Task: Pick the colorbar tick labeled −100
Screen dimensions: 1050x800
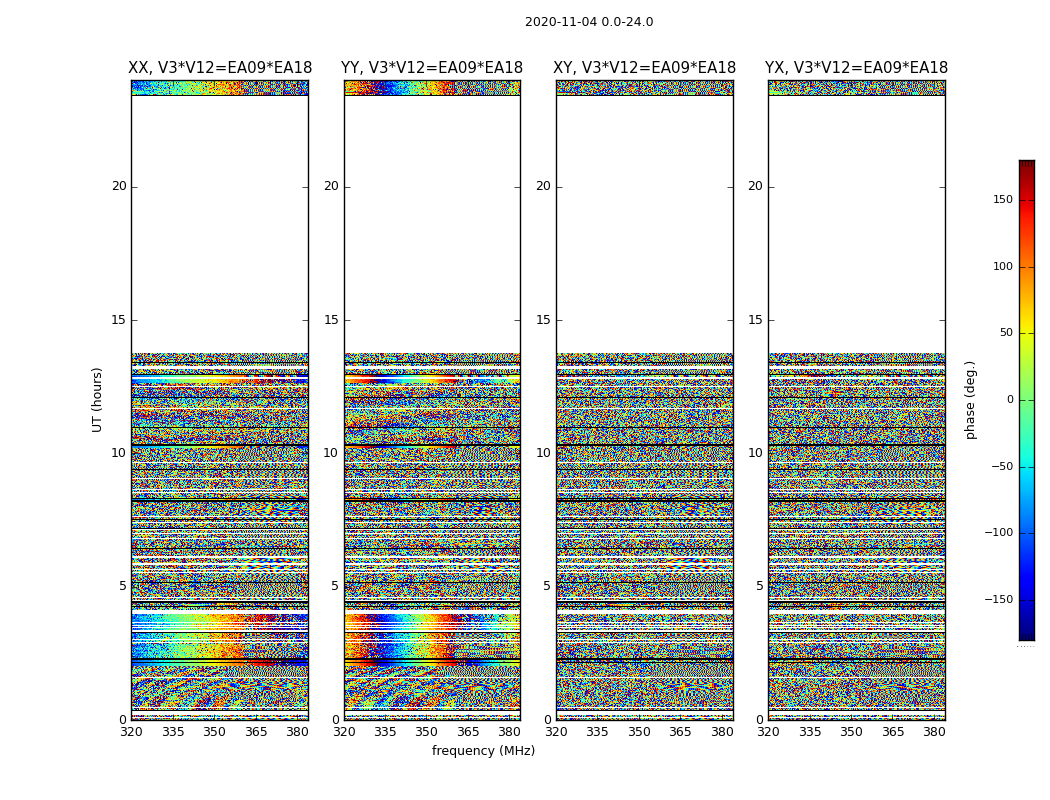Action: click(x=998, y=532)
